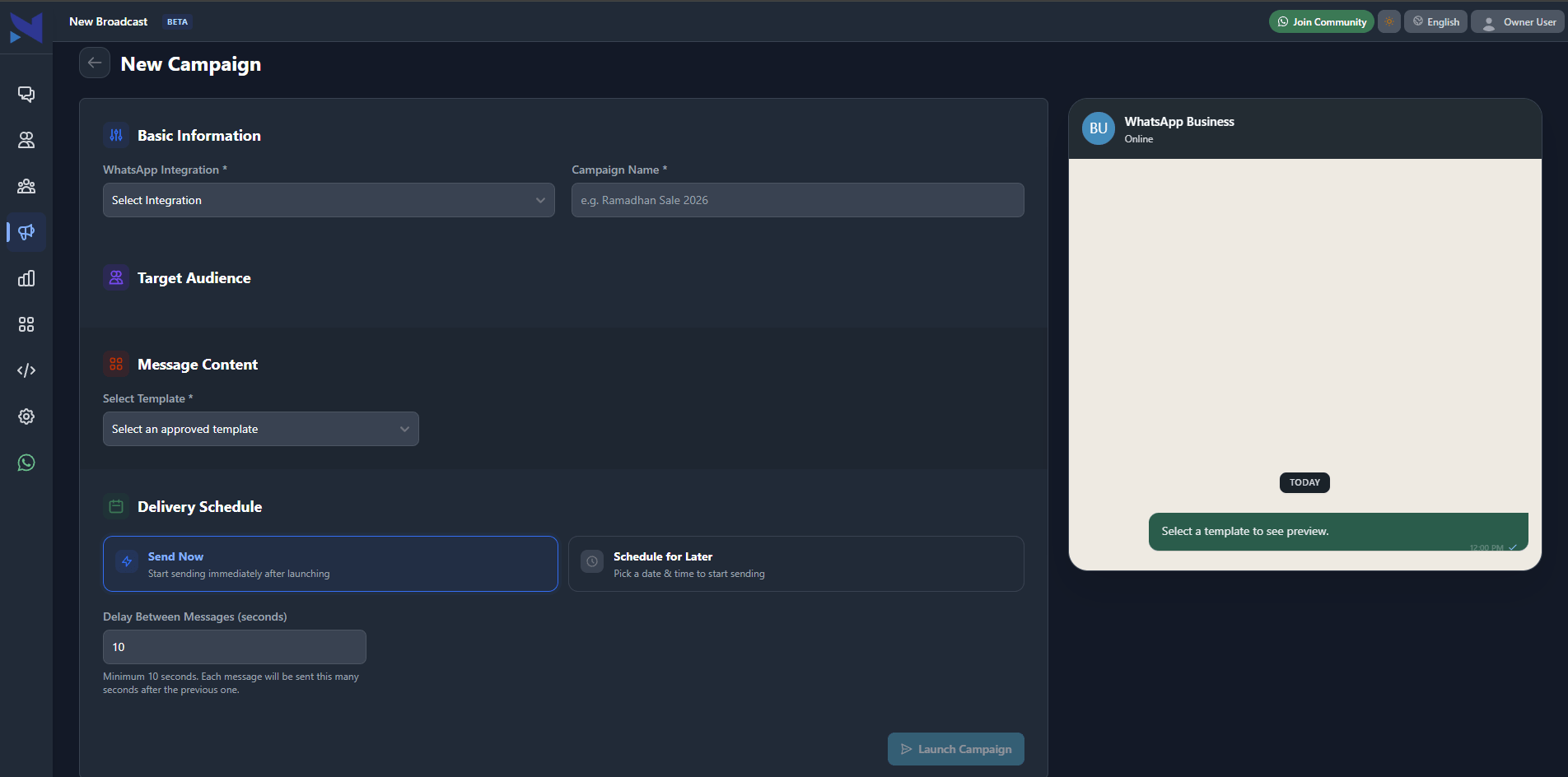Click the Launch Campaign button
Viewport: 1568px width, 777px height.
[956, 749]
